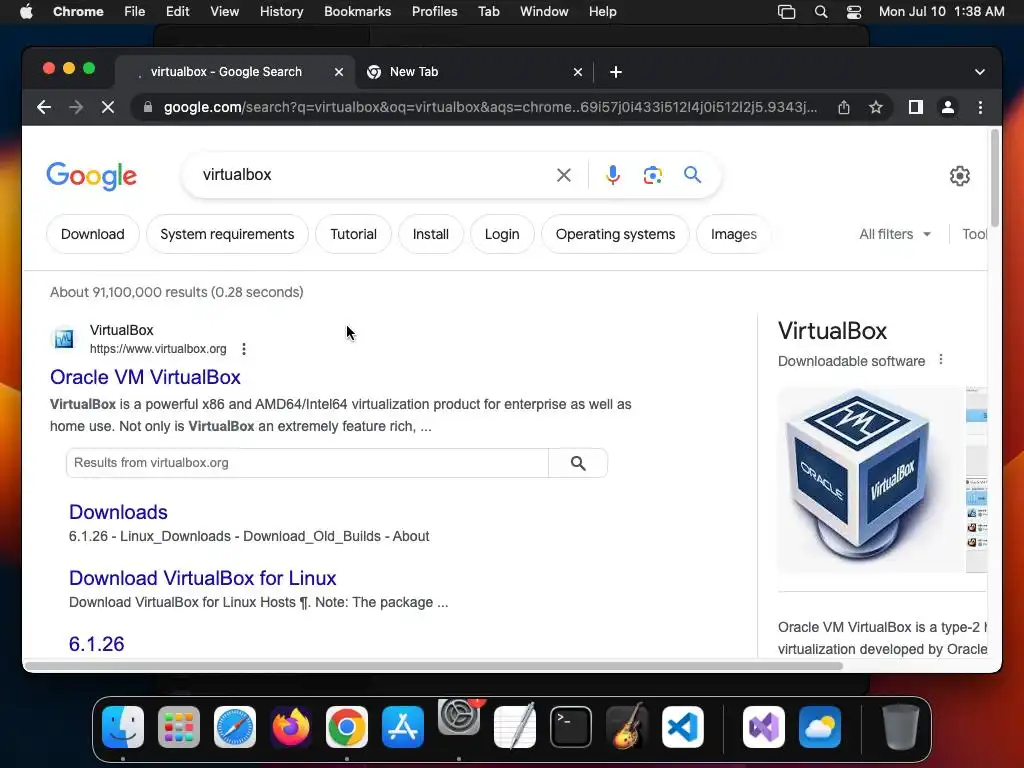The width and height of the screenshot is (1024, 768).
Task: Close the virtualbox Google Search tab
Action: pos(339,72)
